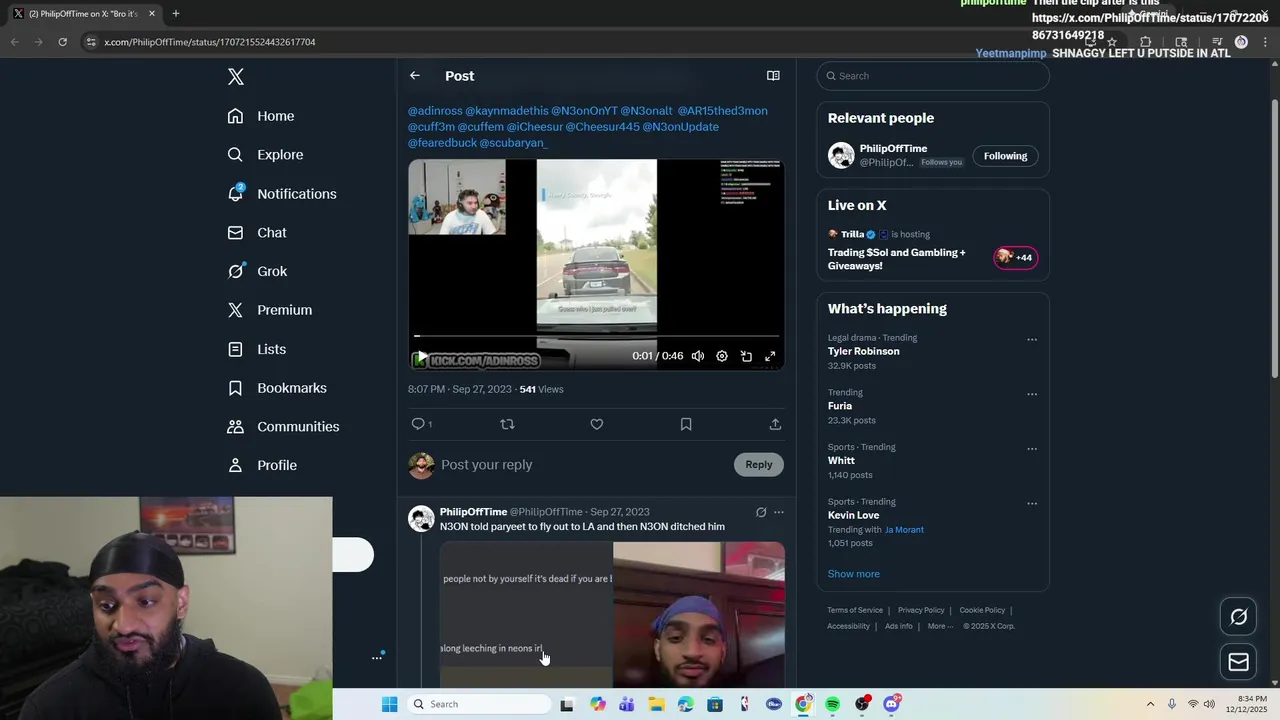Click the @adinross mention
Viewport: 1280px width, 720px height.
435,111
